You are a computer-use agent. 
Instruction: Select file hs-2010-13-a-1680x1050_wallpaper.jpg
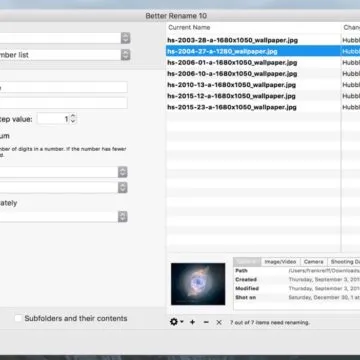pyautogui.click(x=253, y=85)
